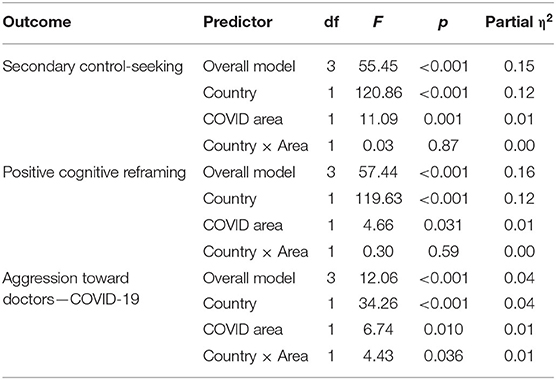Viewport: 556px width, 380px height.
Task: Click the p value 0.031
Action: [x=443, y=225]
